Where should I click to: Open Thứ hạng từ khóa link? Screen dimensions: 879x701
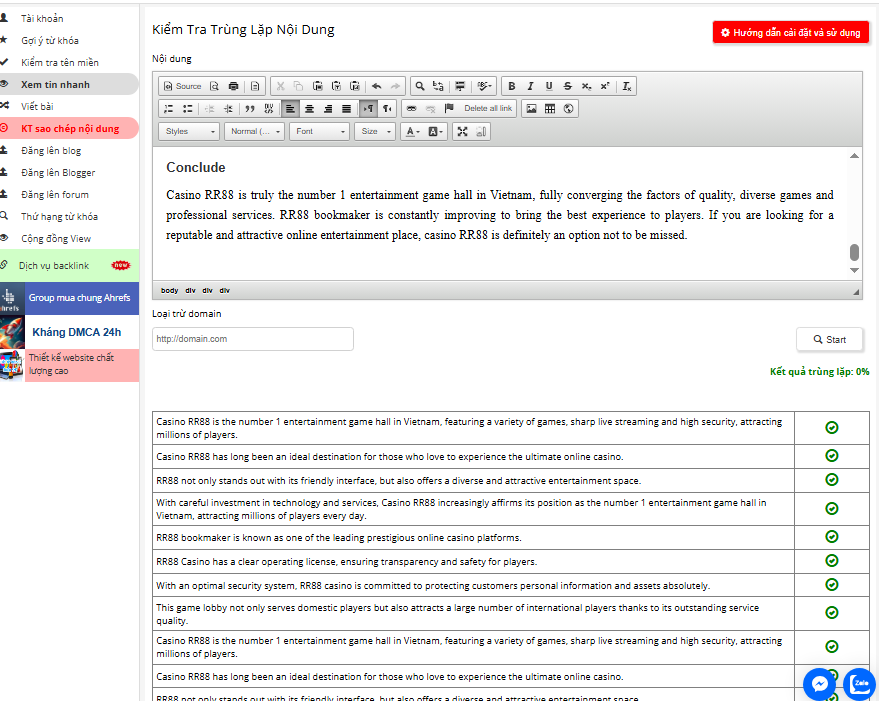click(x=59, y=216)
